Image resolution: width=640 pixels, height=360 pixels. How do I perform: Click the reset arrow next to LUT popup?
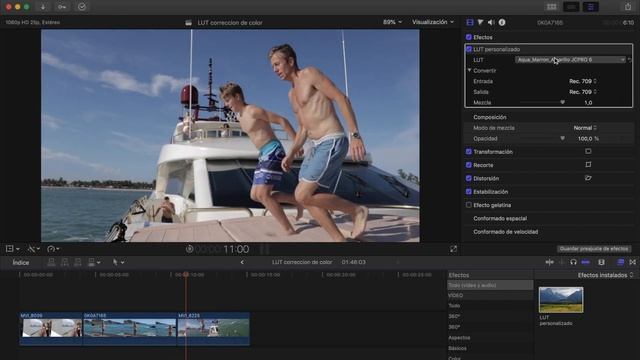[630, 60]
